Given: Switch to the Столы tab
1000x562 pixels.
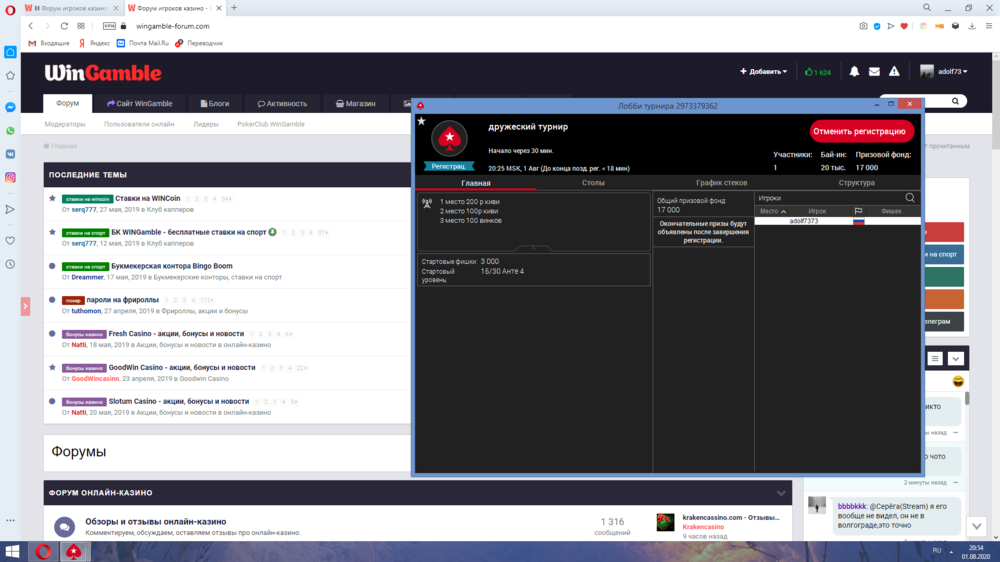Looking at the screenshot, I should pyautogui.click(x=593, y=183).
